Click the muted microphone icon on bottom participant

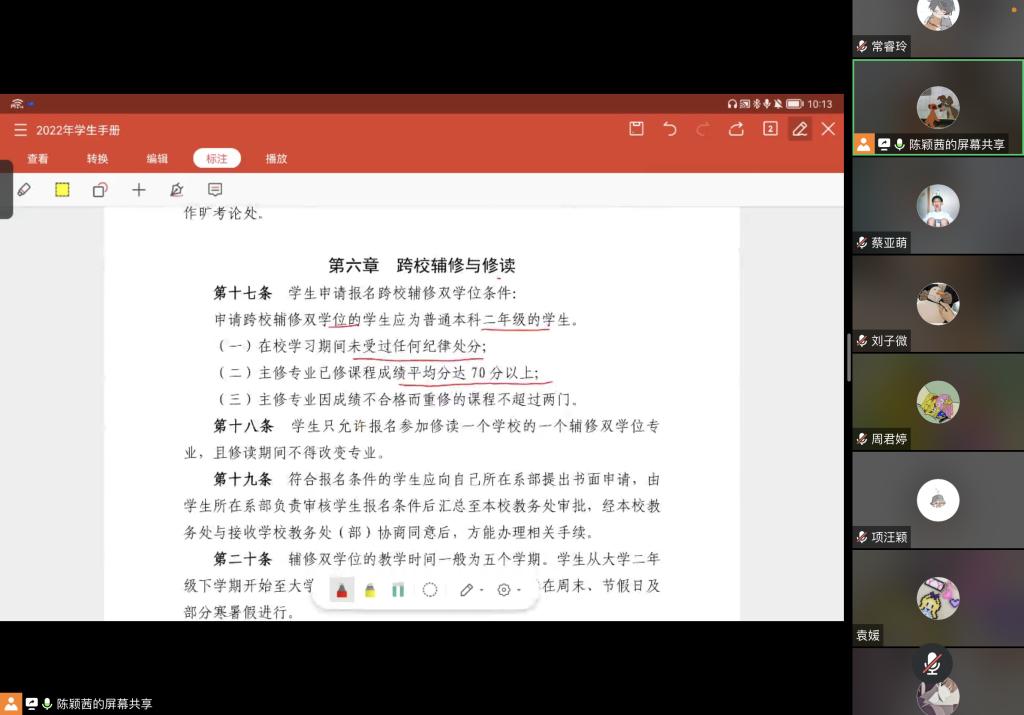[932, 664]
